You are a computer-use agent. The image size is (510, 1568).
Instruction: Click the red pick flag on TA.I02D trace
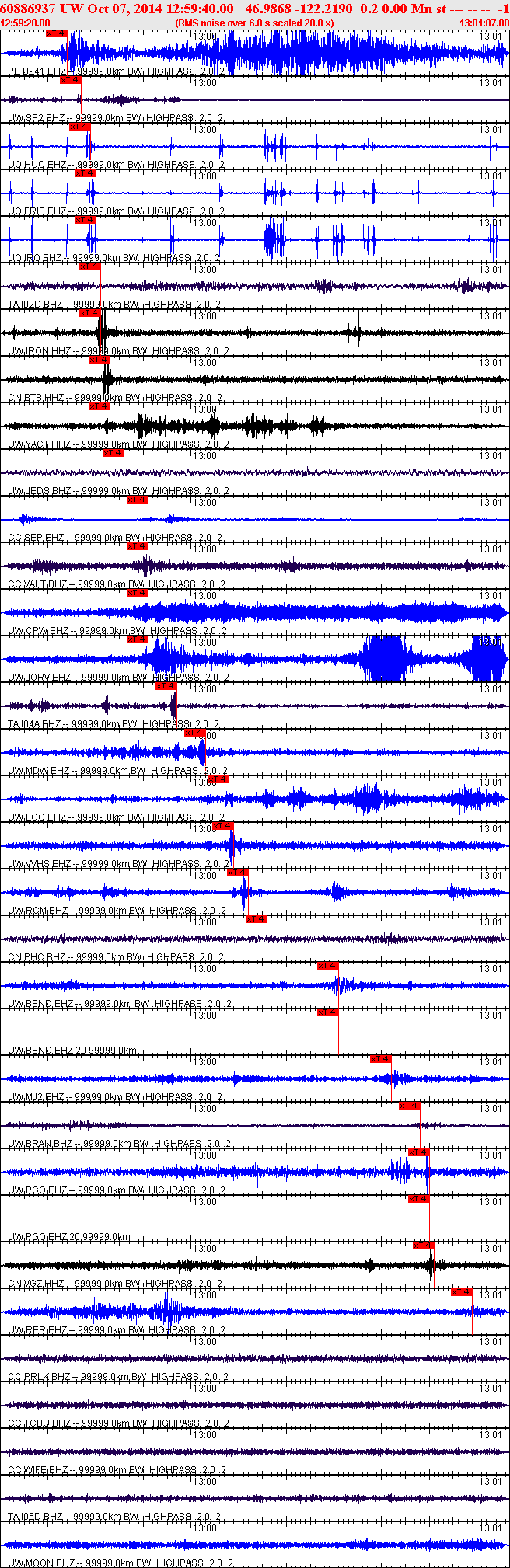pyautogui.click(x=89, y=267)
